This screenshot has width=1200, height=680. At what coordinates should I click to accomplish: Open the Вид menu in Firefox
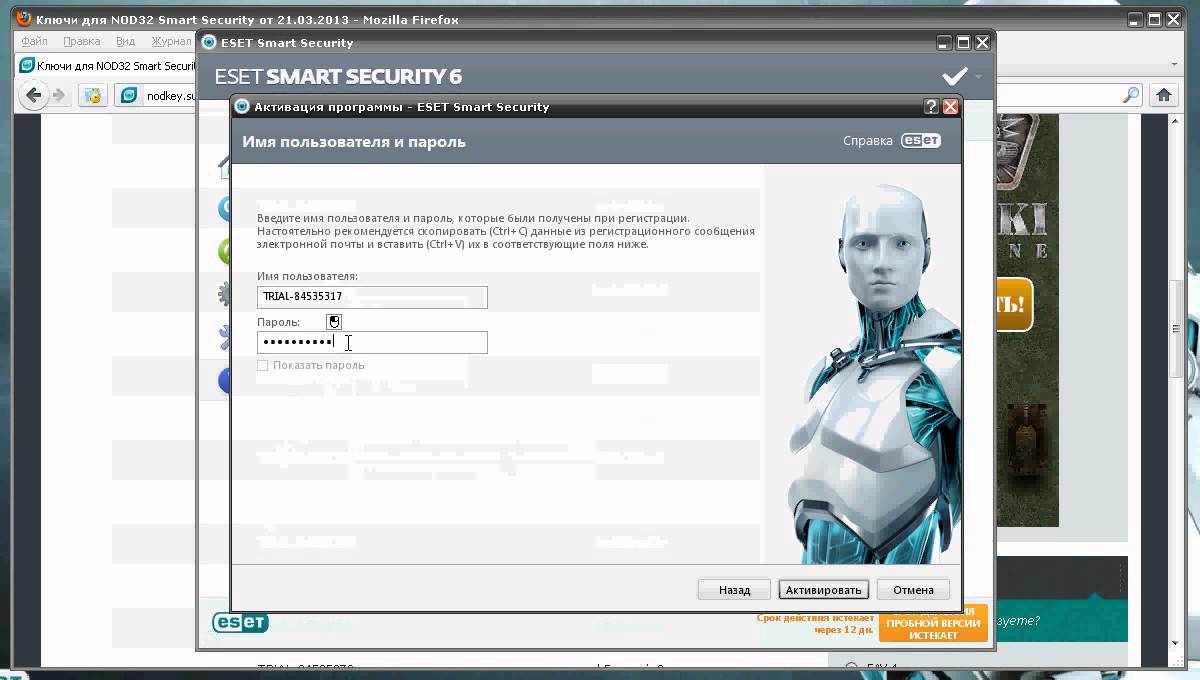point(125,41)
